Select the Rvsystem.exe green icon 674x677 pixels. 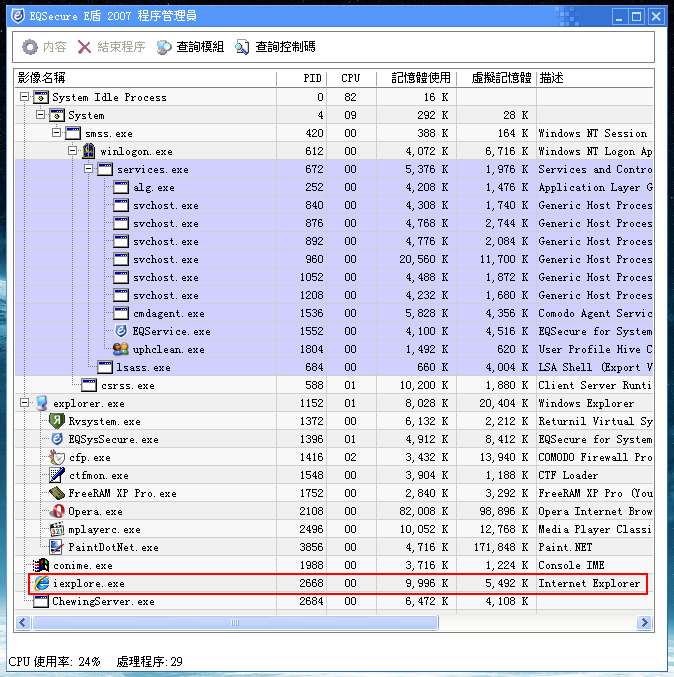pyautogui.click(x=57, y=421)
